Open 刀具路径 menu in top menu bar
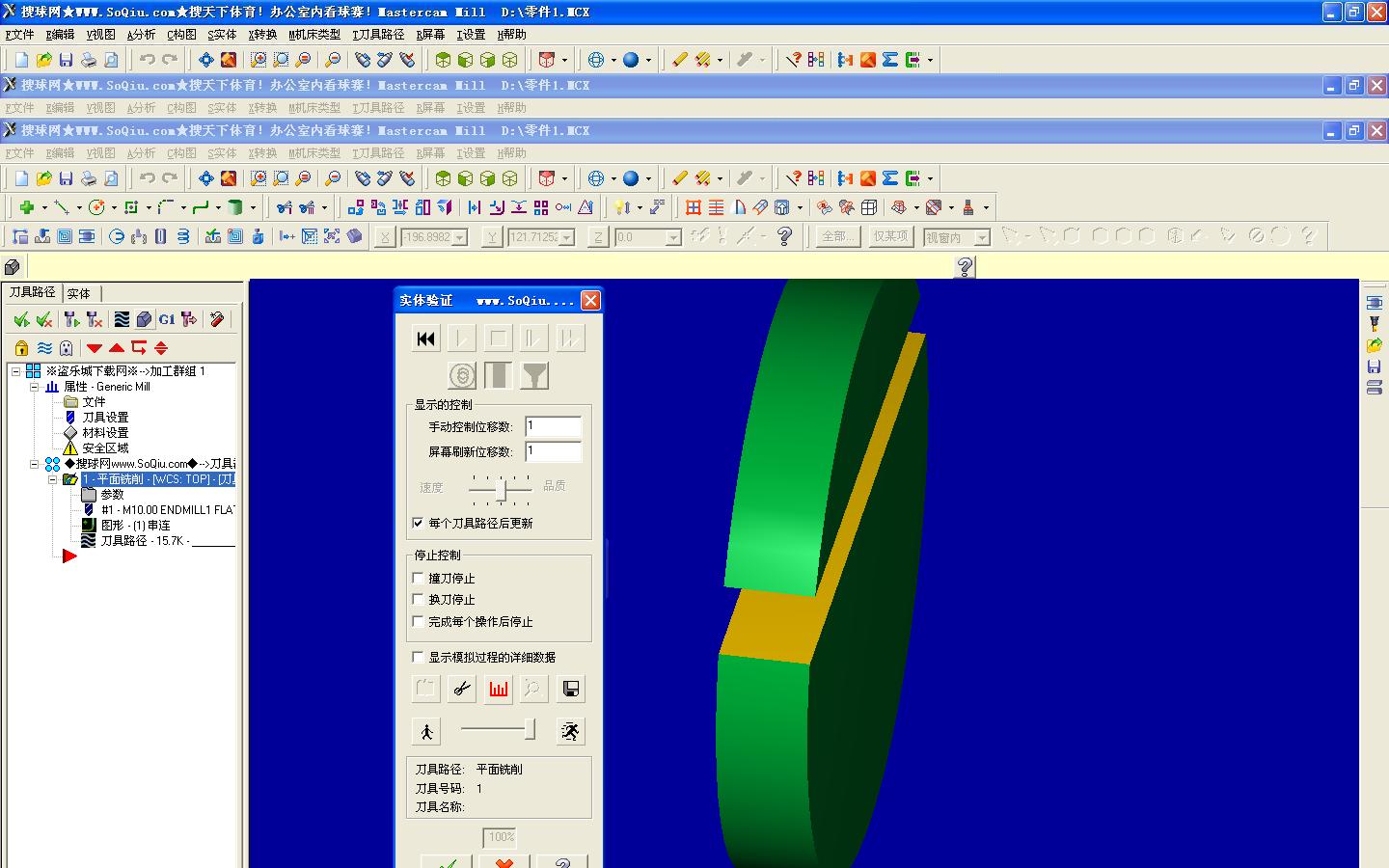The image size is (1389, 868). [x=378, y=35]
